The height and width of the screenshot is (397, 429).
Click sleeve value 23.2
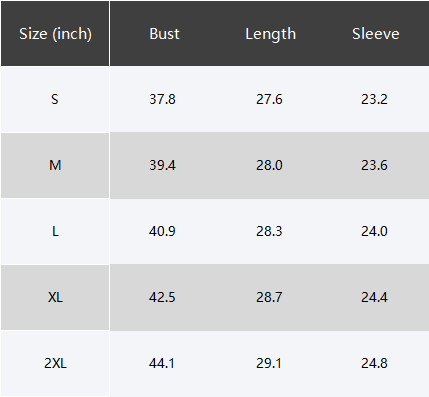(x=374, y=99)
